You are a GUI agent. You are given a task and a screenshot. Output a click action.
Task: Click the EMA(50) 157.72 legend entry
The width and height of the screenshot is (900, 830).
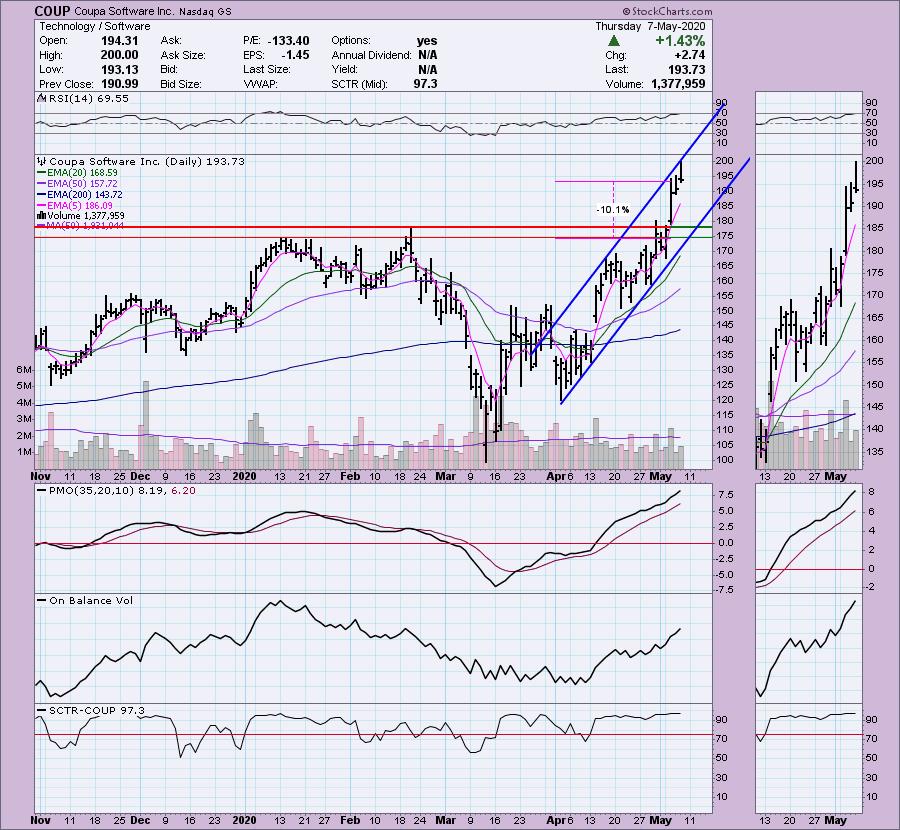pyautogui.click(x=82, y=184)
